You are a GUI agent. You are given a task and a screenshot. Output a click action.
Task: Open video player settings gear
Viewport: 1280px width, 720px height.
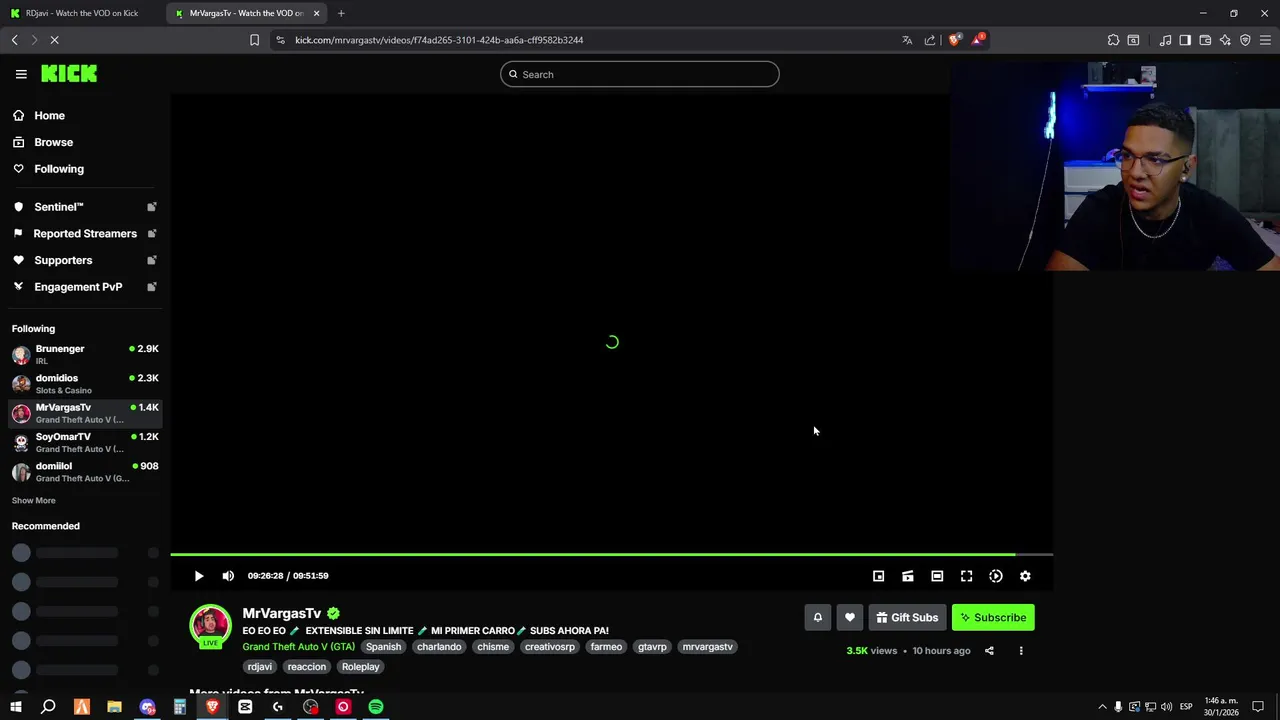pos(1025,576)
